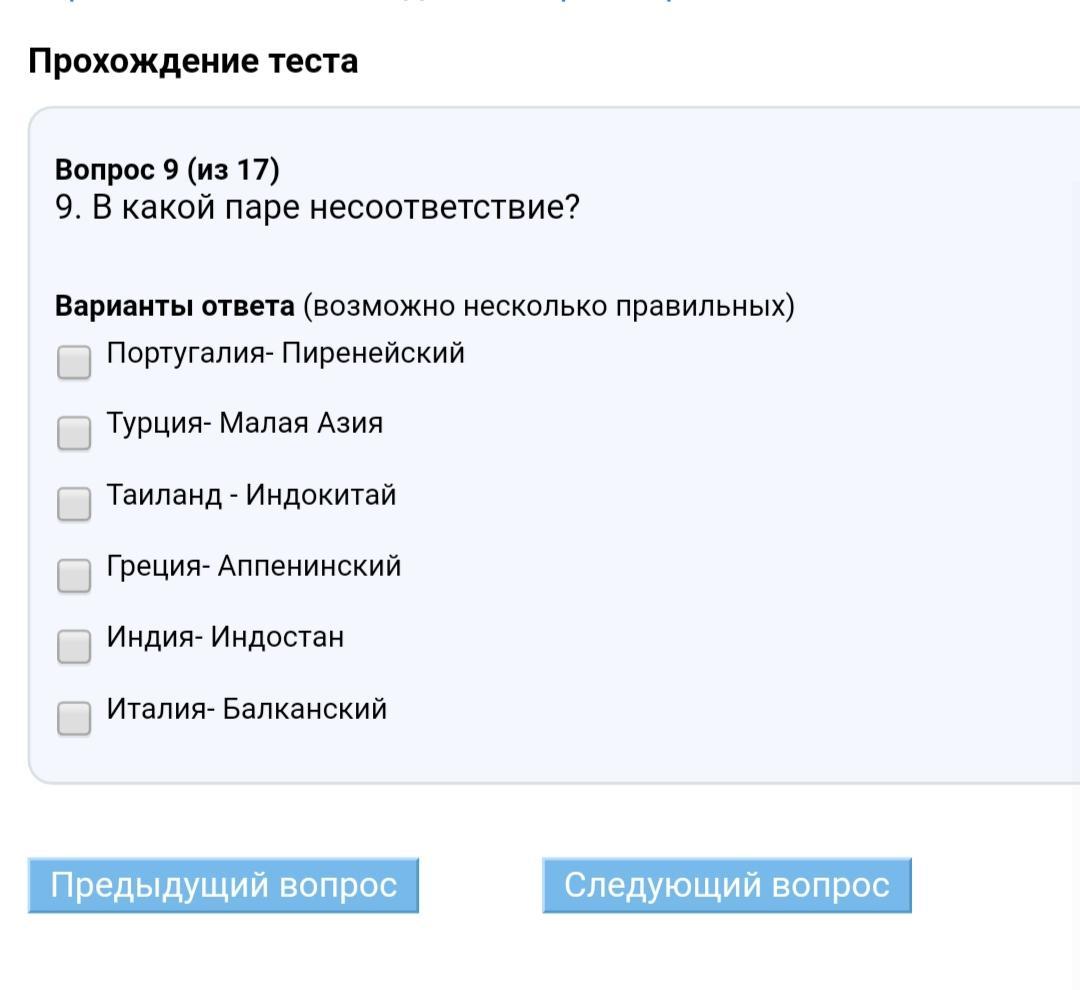Click the "Вопрос 9 (из 17)" counter
This screenshot has width=1080, height=990.
tap(167, 170)
